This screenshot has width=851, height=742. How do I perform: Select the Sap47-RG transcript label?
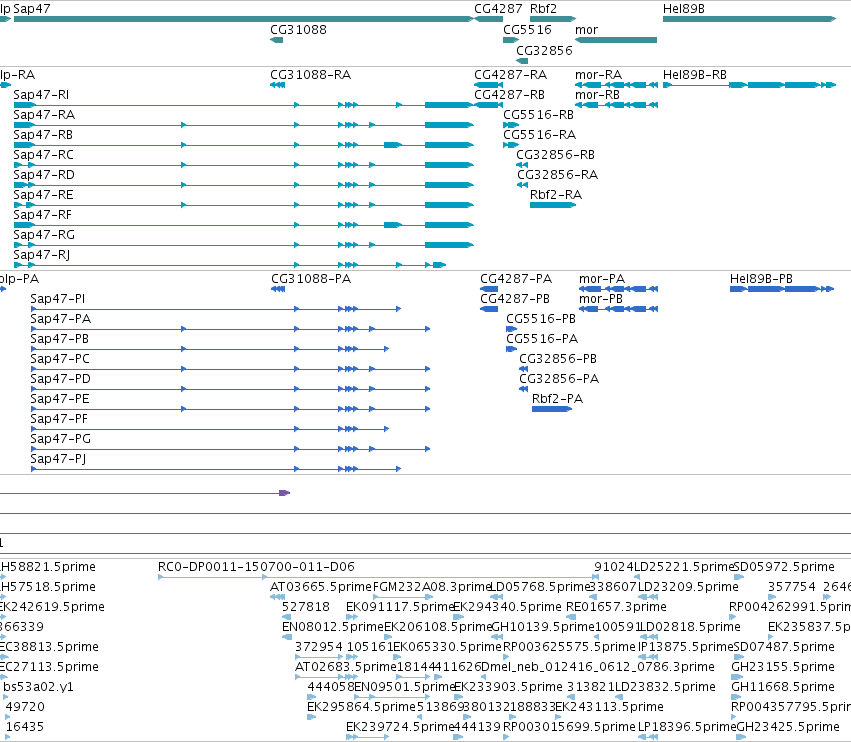(x=44, y=235)
